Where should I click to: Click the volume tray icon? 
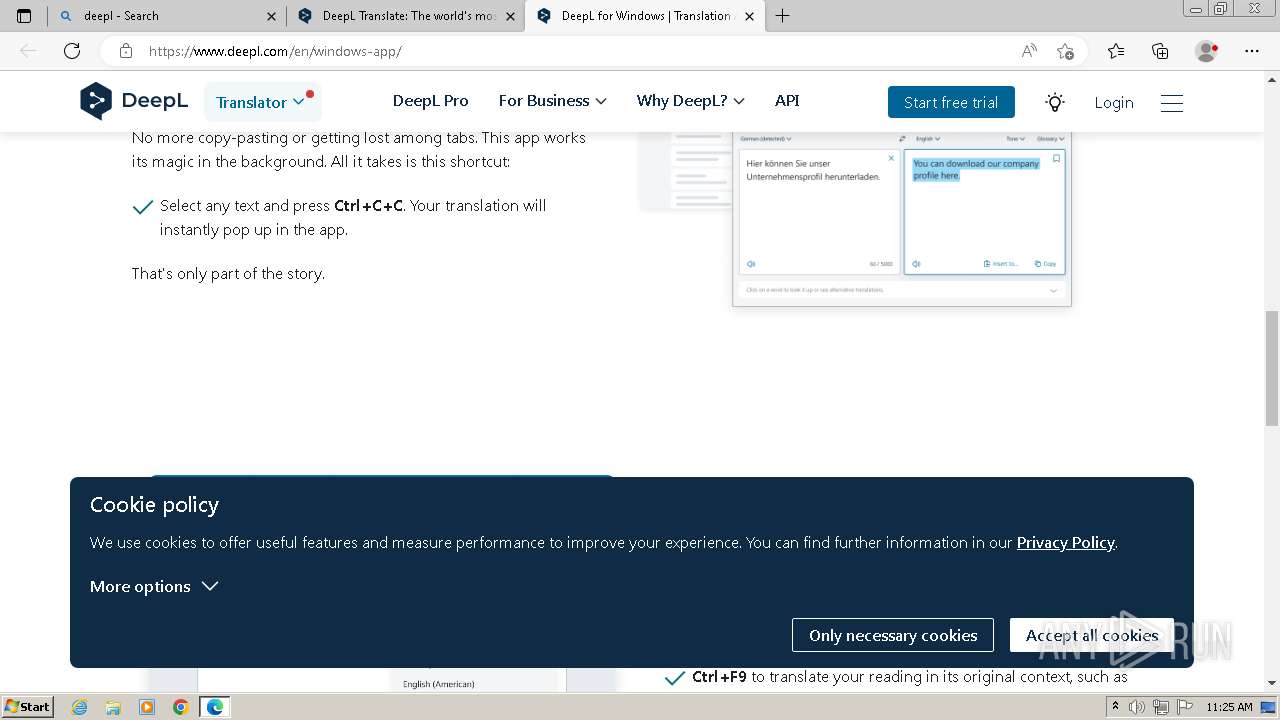click(x=1137, y=707)
